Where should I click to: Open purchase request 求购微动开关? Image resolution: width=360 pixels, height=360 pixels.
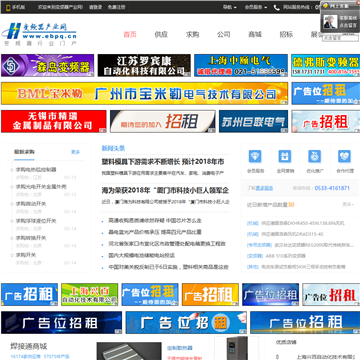[x=31, y=204]
